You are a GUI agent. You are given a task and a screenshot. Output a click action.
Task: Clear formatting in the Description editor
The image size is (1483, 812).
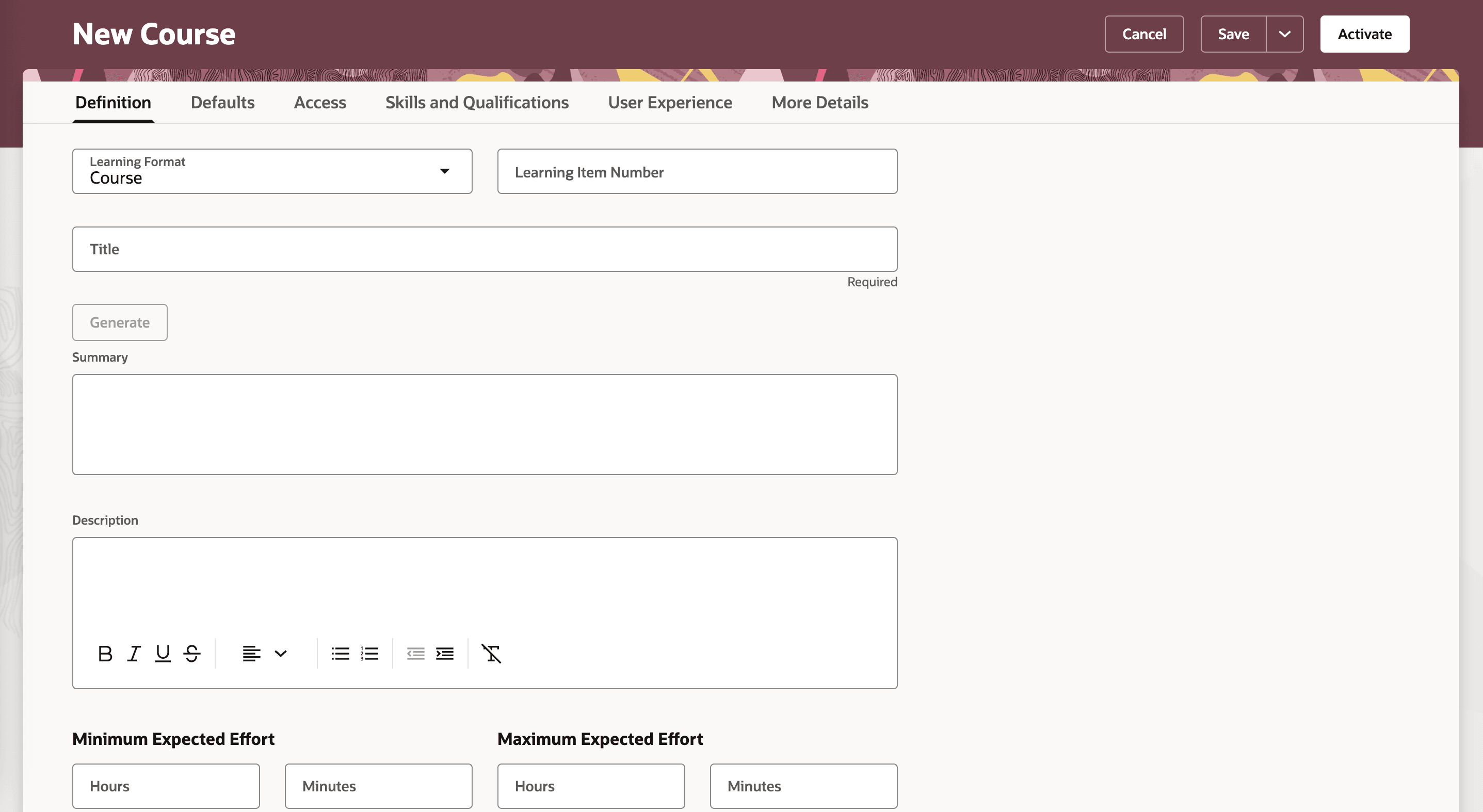point(492,653)
